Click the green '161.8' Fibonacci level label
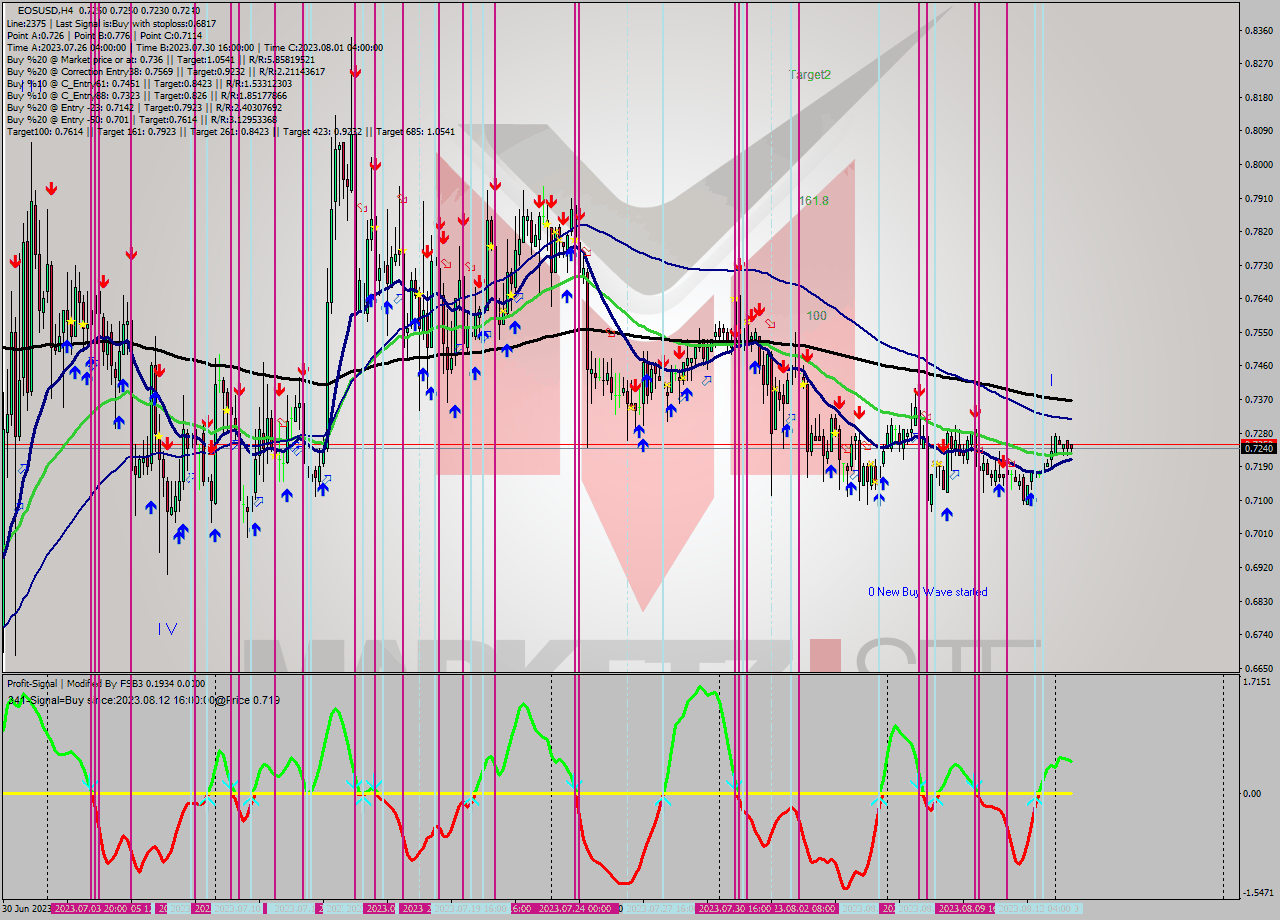This screenshot has width=1280, height=920. point(813,201)
